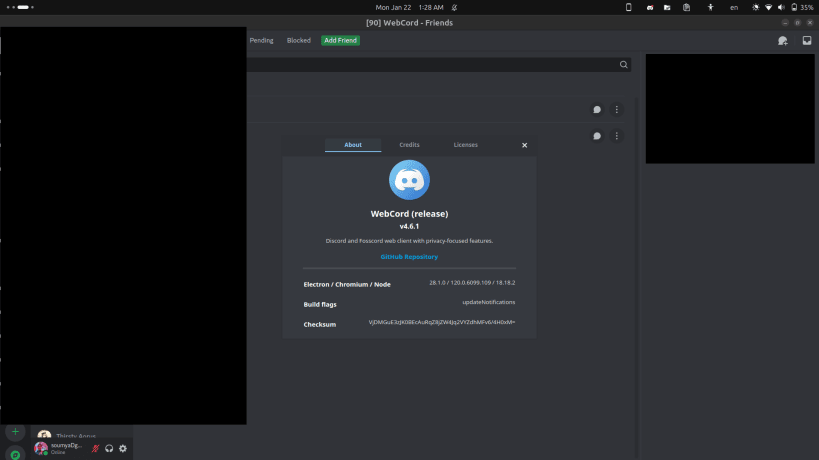Viewport: 819px width, 460px height.
Task: Open More options for the first friend
Action: [x=616, y=110]
